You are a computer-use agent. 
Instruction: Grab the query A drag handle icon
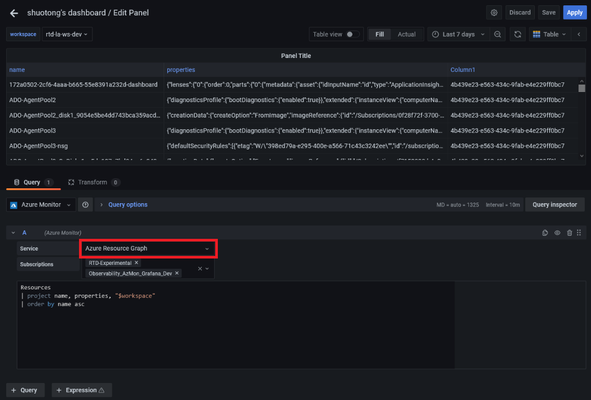(579, 233)
